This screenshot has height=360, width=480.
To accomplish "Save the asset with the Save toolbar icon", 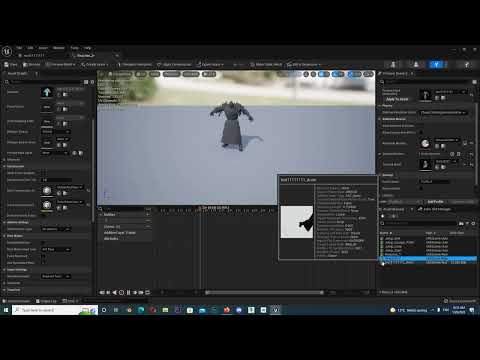I will (x=11, y=65).
